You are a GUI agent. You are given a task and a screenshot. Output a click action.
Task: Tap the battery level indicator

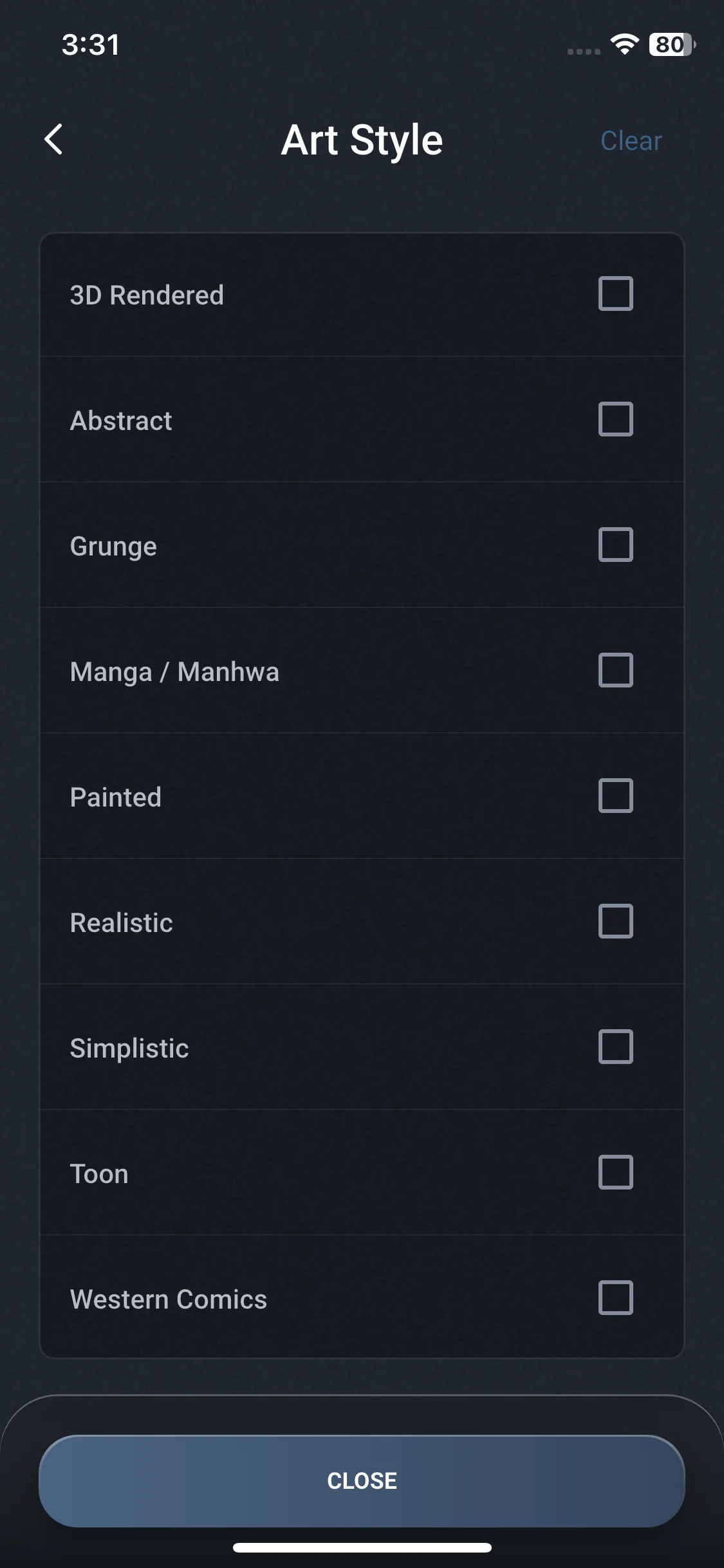[671, 44]
